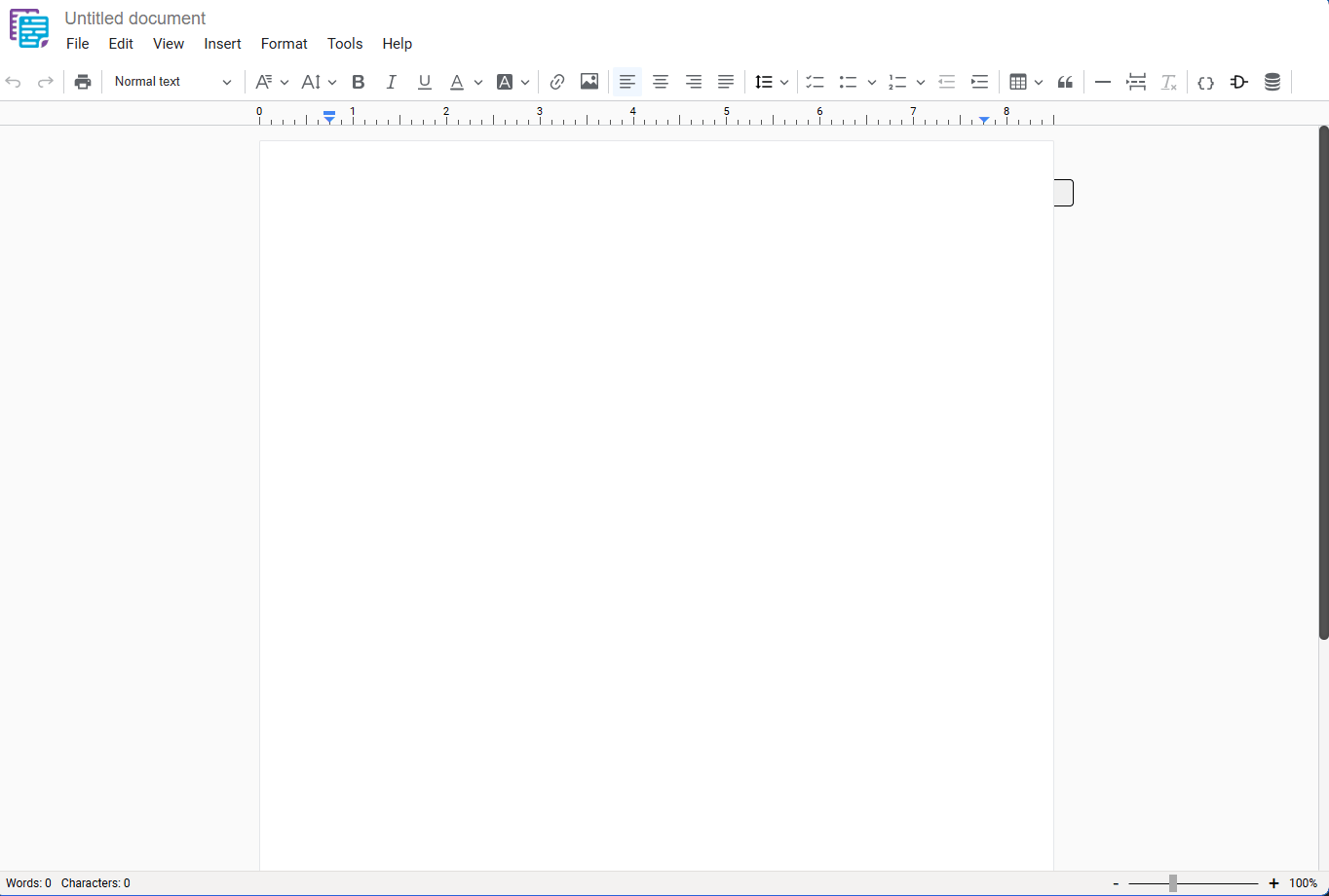Click the database stack icon
1329x896 pixels.
pyautogui.click(x=1272, y=82)
